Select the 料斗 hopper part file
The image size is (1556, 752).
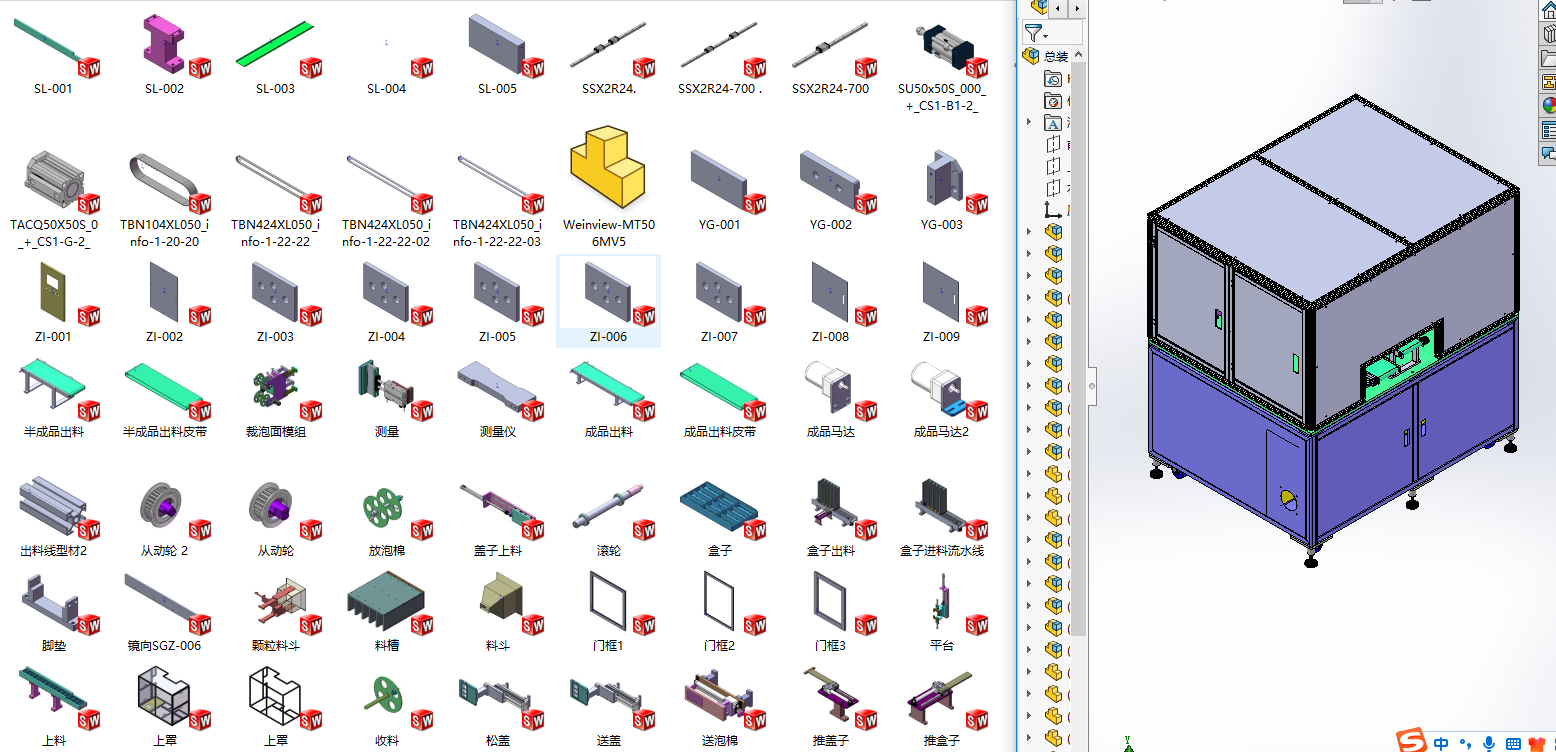click(497, 607)
